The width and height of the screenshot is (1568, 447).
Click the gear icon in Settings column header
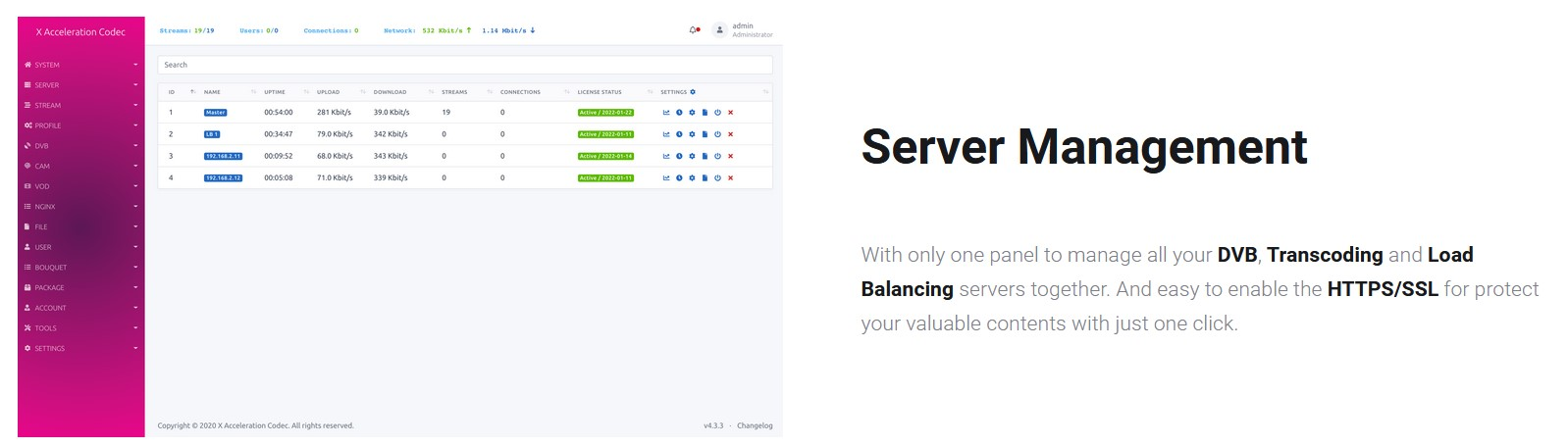coord(693,92)
